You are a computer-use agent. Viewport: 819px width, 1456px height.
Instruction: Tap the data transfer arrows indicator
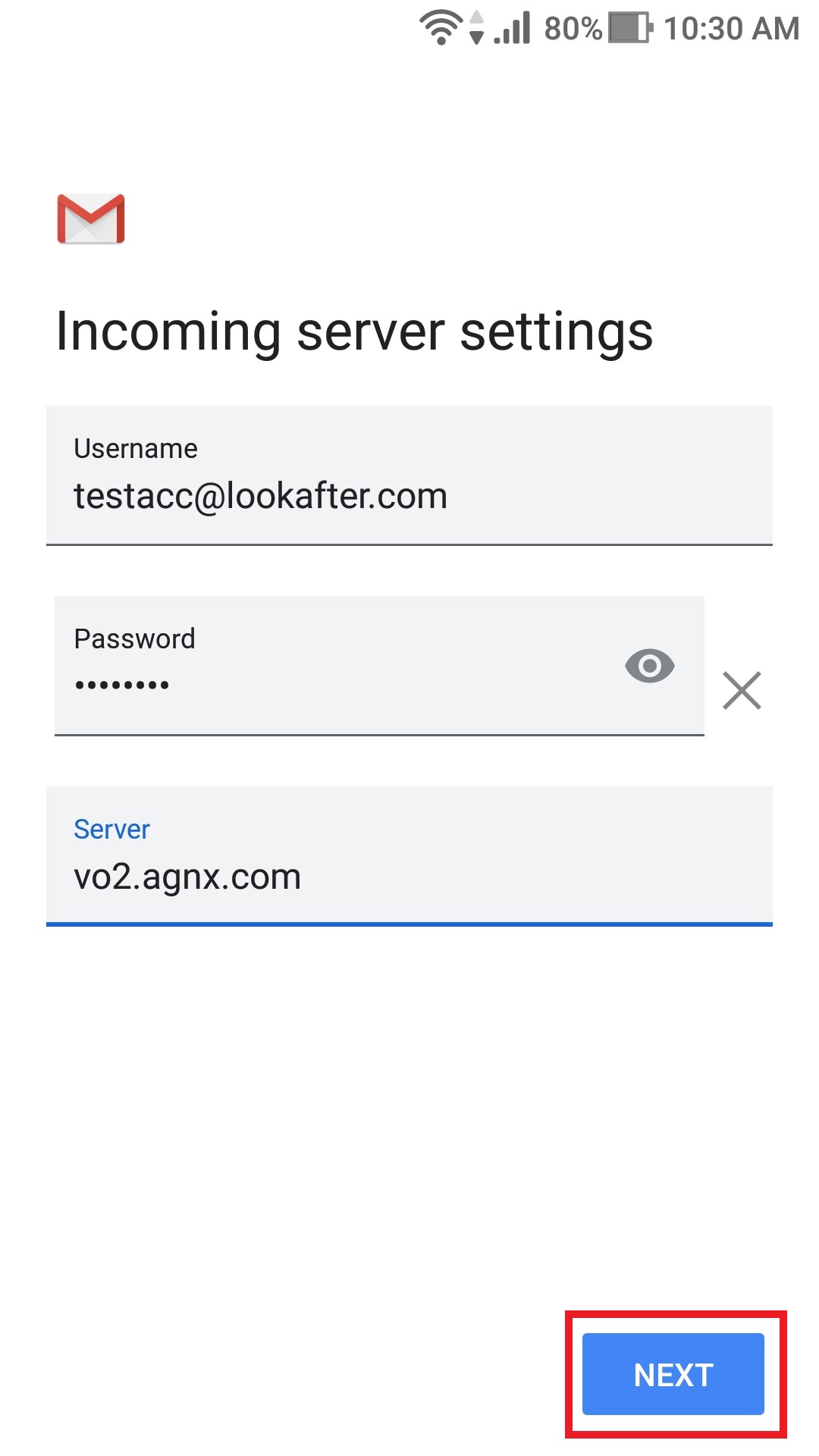pyautogui.click(x=476, y=27)
